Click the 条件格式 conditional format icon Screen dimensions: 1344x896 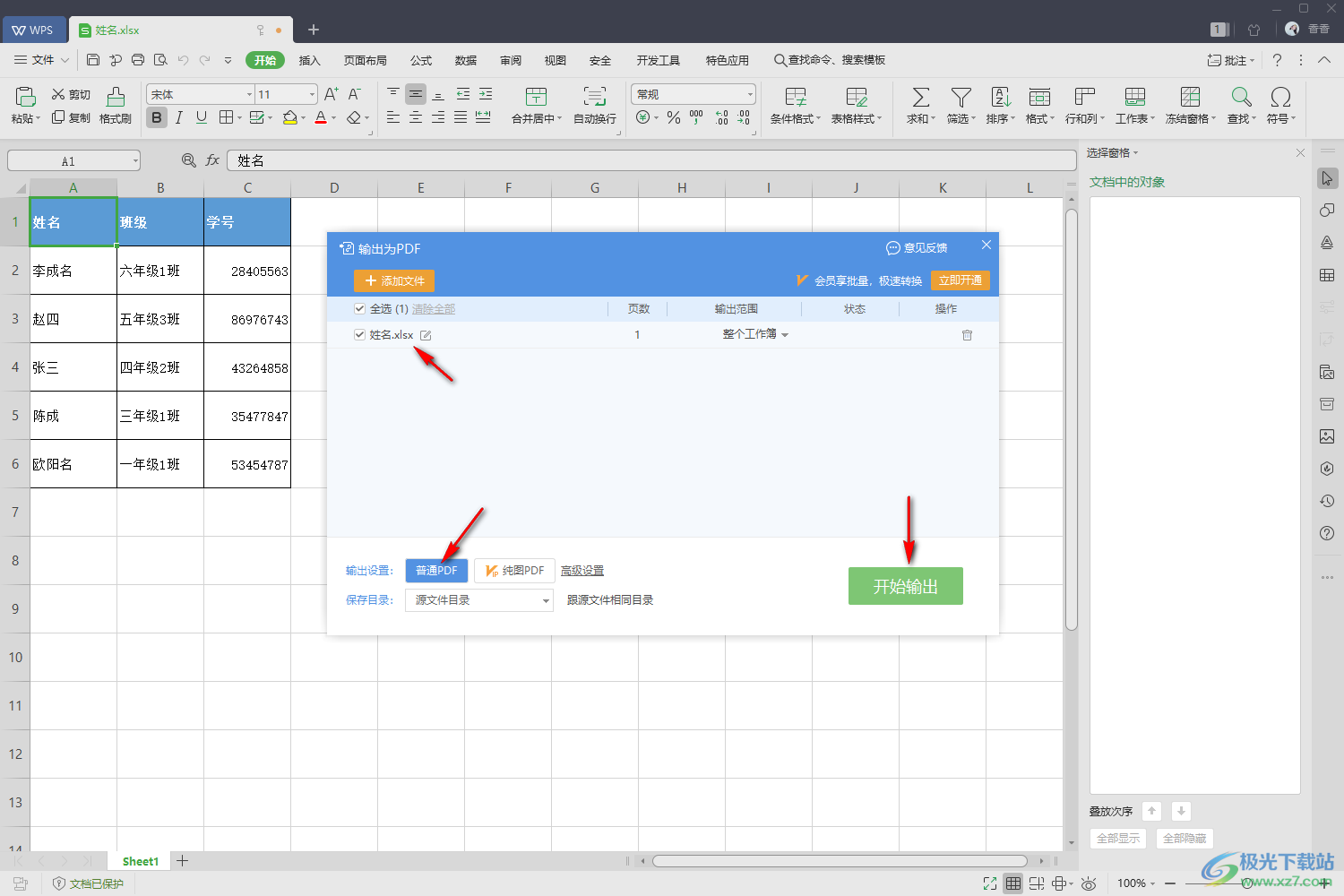coord(795,97)
